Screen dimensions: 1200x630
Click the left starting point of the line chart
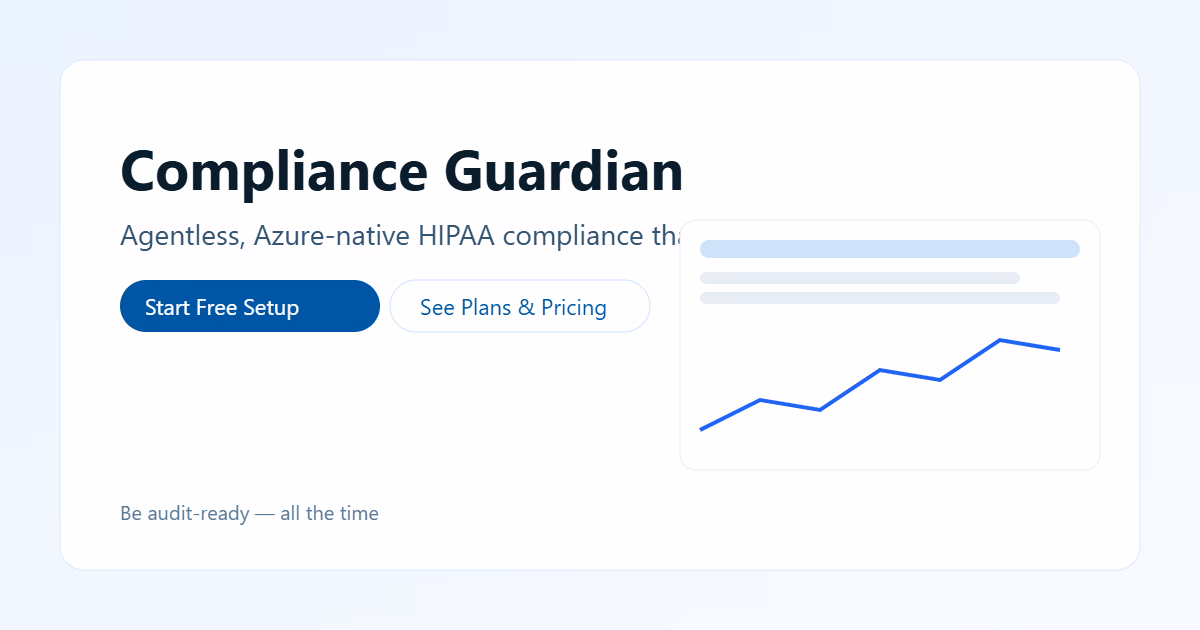pos(702,429)
